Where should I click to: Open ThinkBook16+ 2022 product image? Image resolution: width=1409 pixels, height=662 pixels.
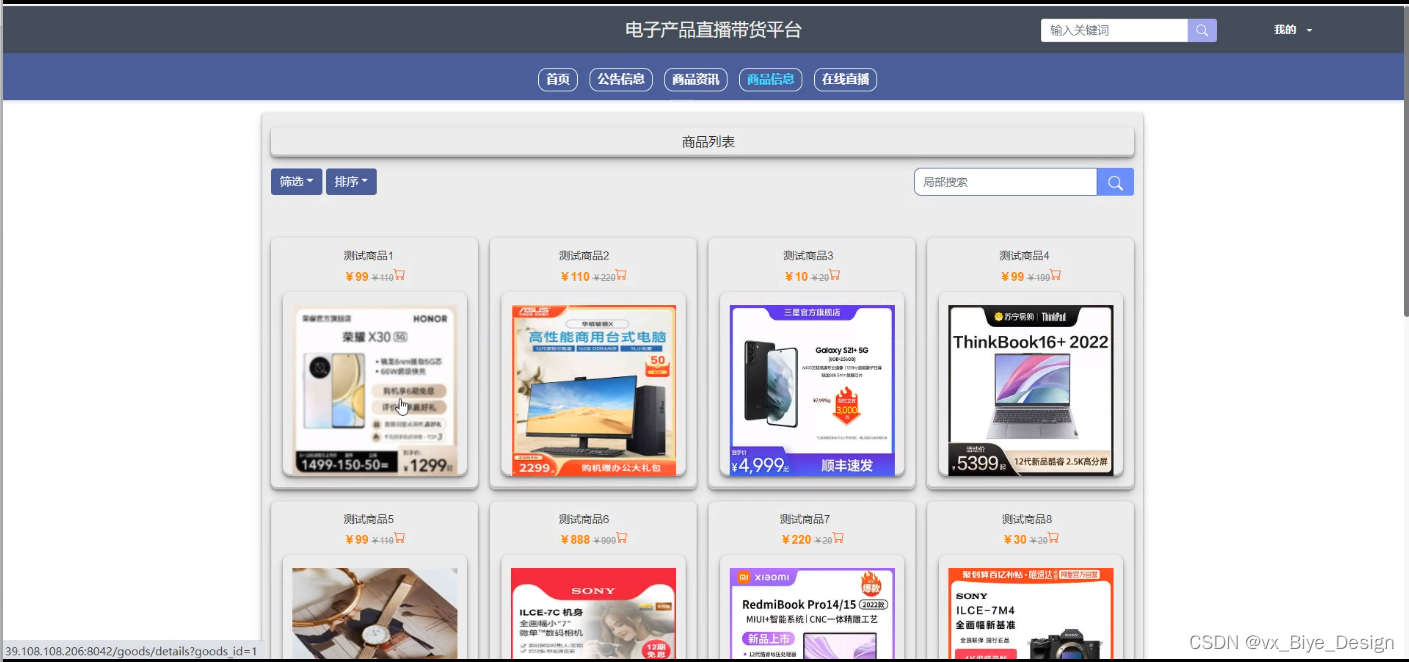click(1031, 389)
